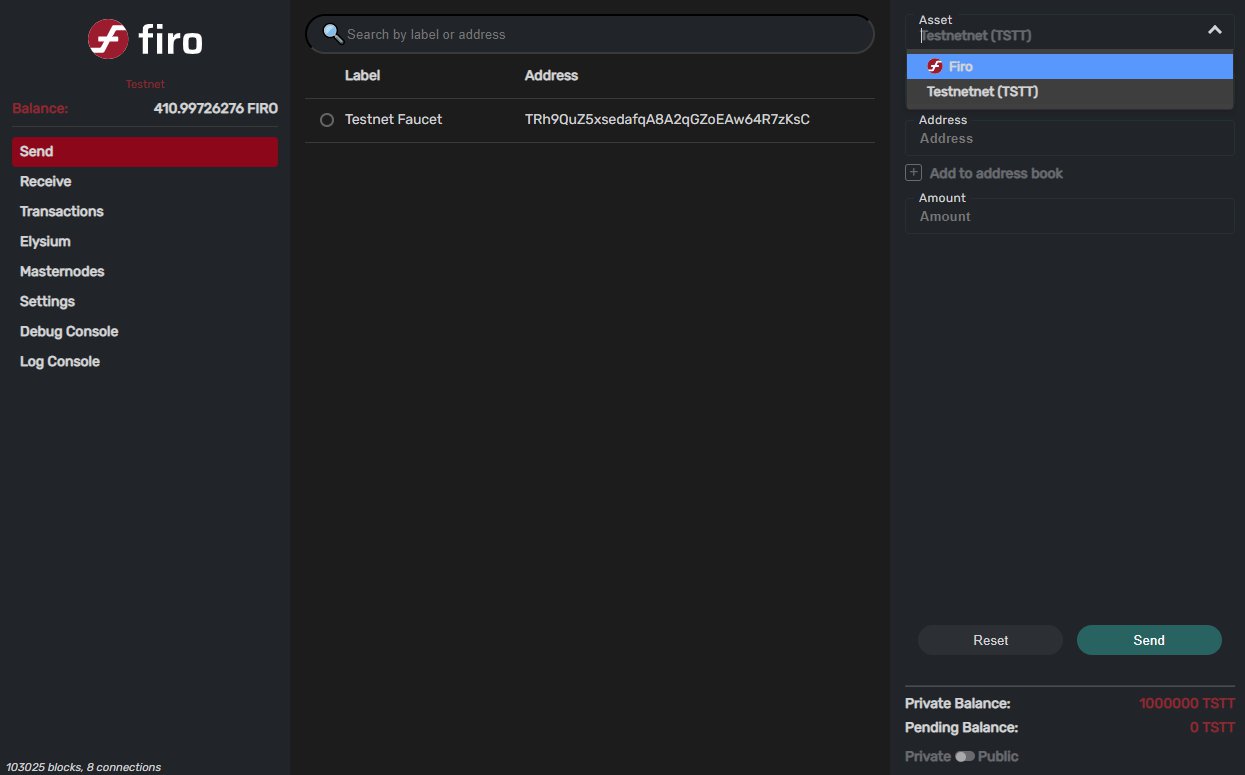Choose Firo from the asset list

point(1070,66)
